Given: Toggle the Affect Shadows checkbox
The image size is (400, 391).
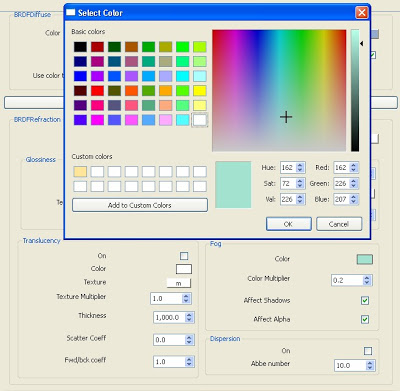Looking at the screenshot, I should [365, 300].
